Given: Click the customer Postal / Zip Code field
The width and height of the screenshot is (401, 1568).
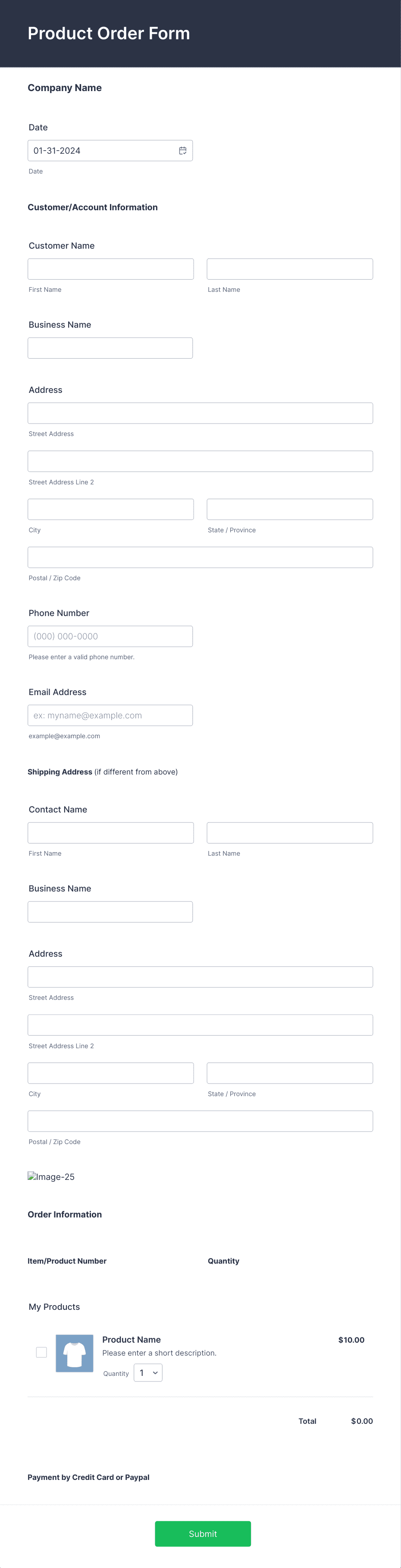Looking at the screenshot, I should pyautogui.click(x=200, y=558).
